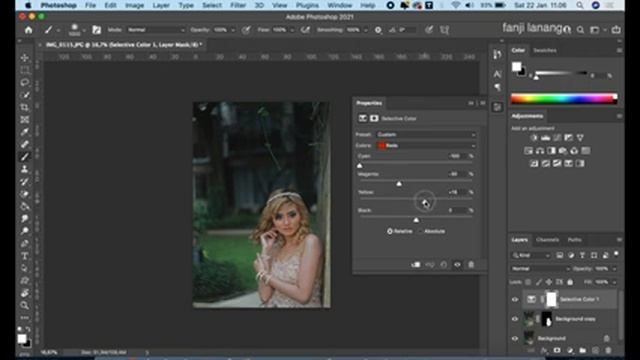The image size is (640, 360).
Task: Select the Zoom tool
Action: coord(25,305)
